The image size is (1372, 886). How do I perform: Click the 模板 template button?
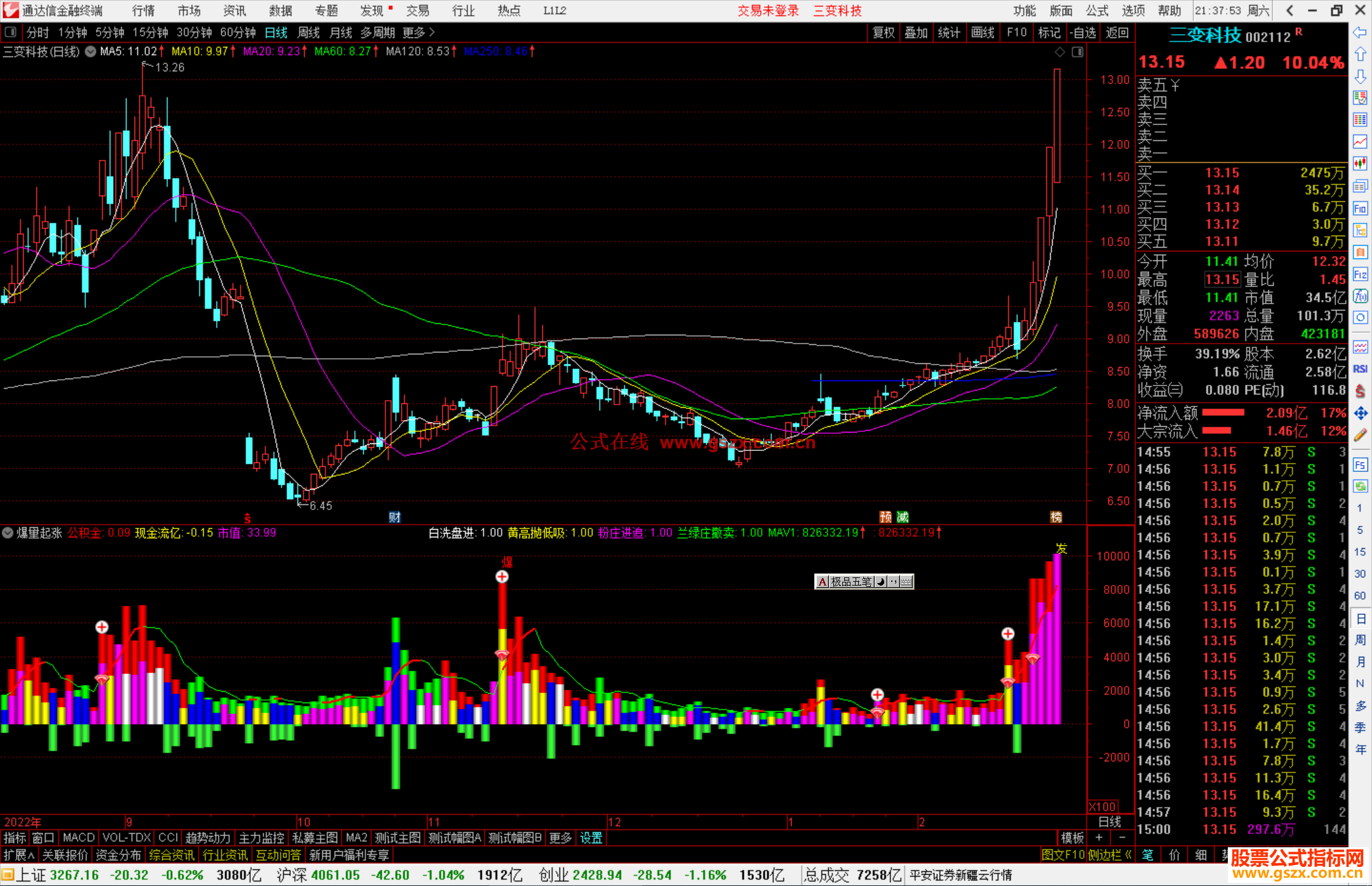[x=1072, y=838]
